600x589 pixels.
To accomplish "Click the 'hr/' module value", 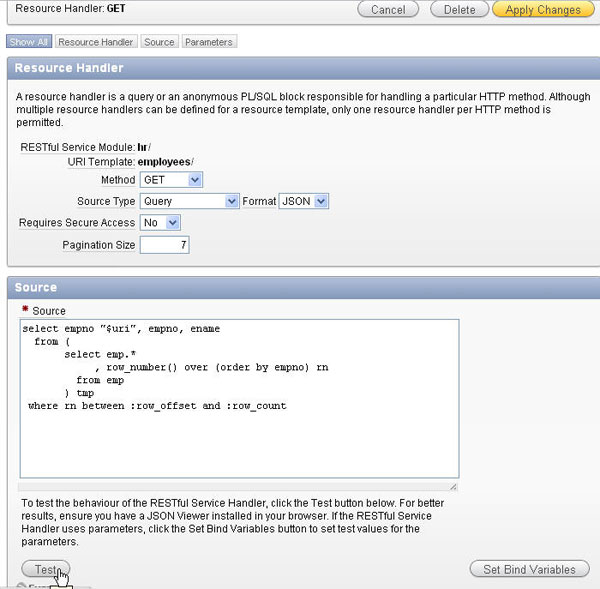I will [144, 147].
